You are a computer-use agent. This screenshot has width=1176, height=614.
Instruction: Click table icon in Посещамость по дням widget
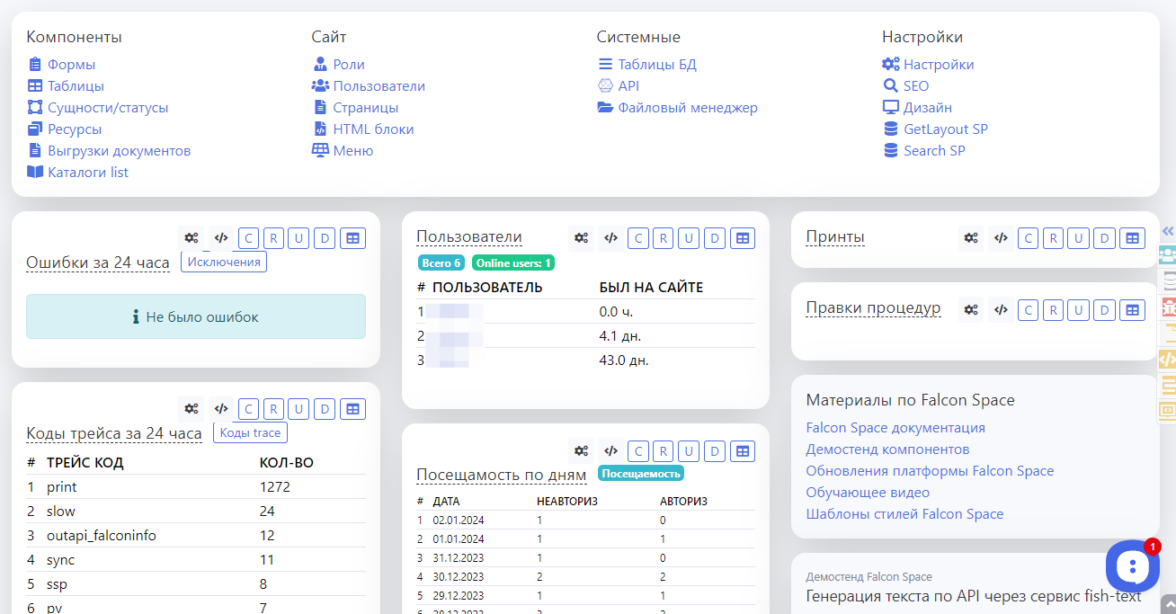pyautogui.click(x=741, y=451)
